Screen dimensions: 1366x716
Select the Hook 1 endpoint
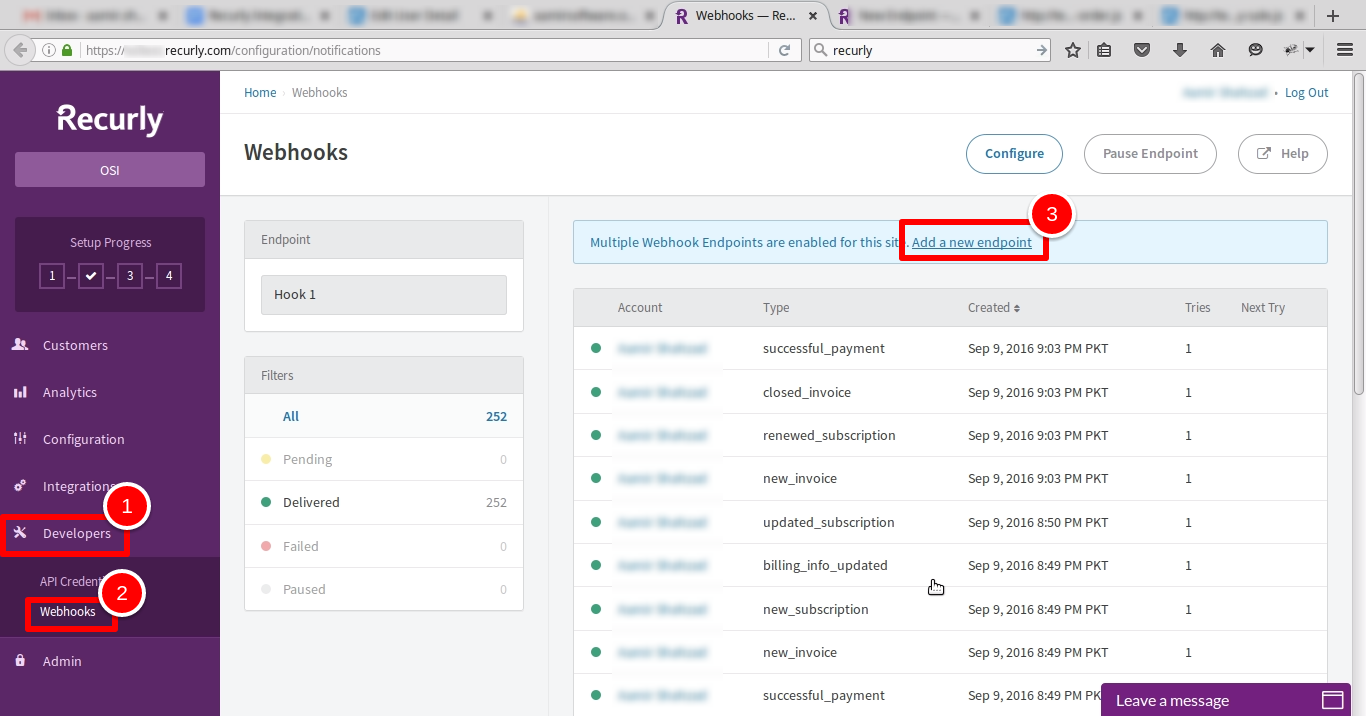(x=384, y=295)
